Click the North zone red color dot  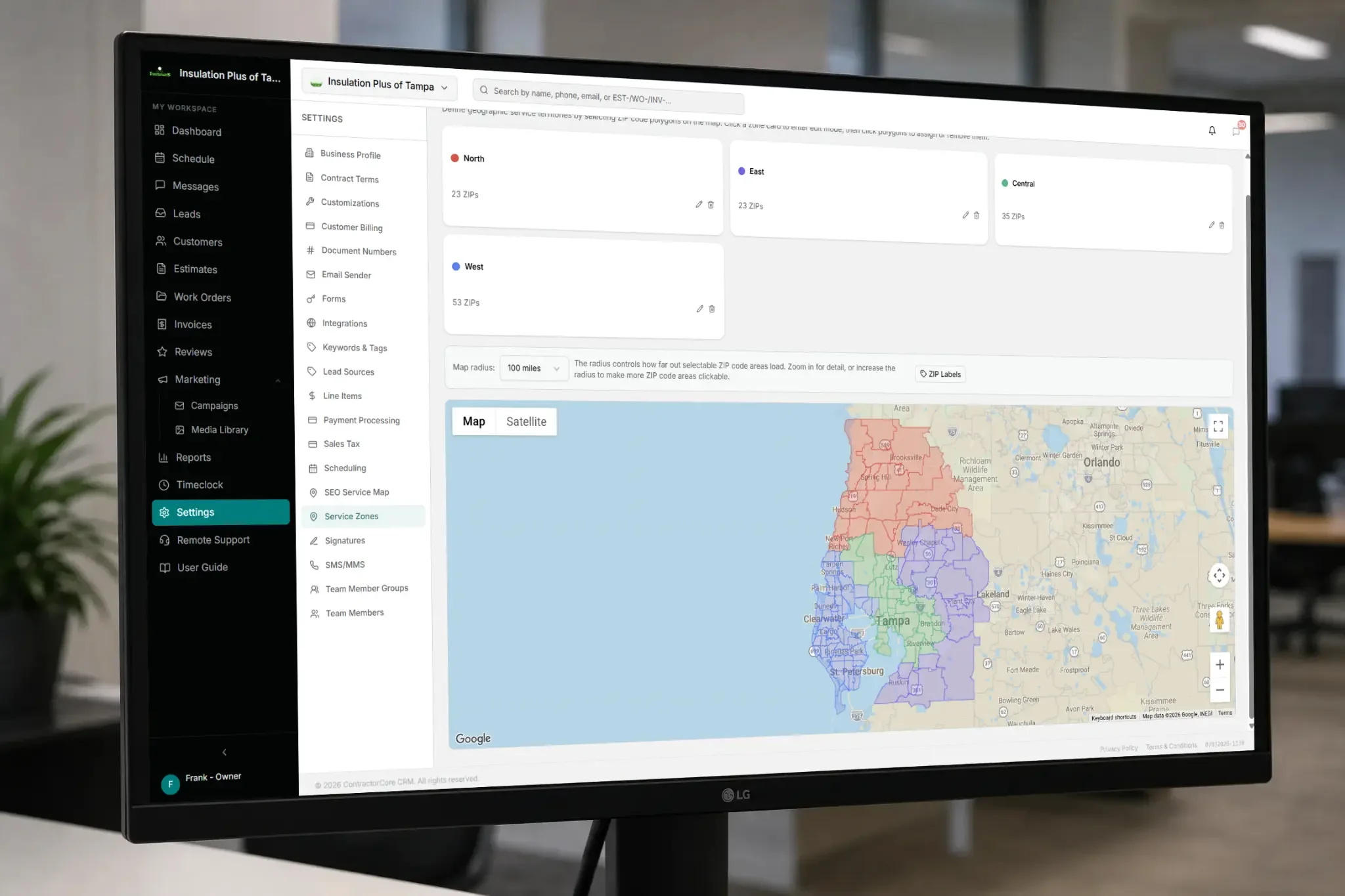(454, 158)
